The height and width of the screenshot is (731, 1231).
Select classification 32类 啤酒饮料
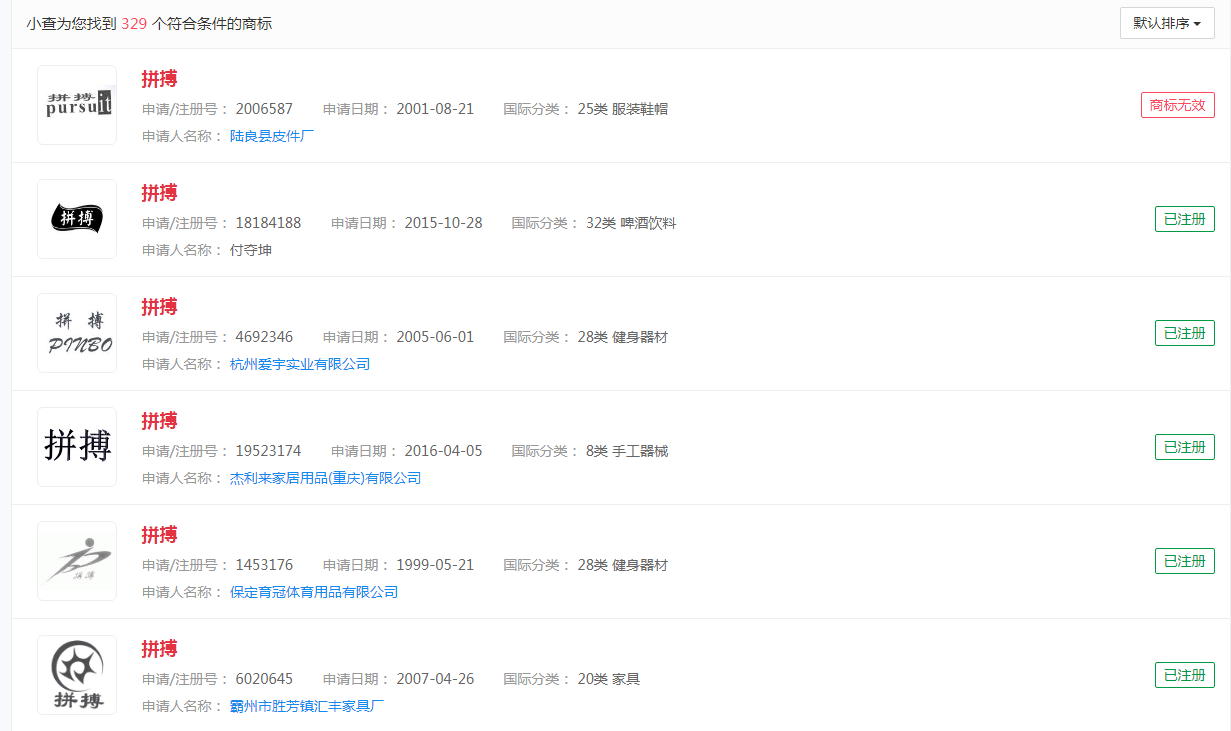631,223
